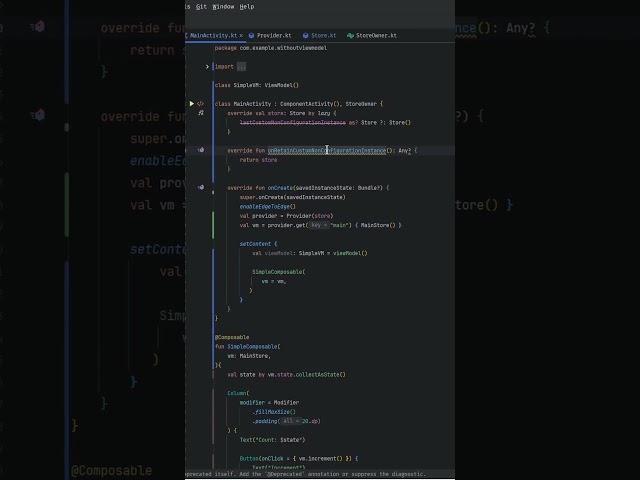Open the Help menu
Screen dimensions: 640x480
click(247, 7)
